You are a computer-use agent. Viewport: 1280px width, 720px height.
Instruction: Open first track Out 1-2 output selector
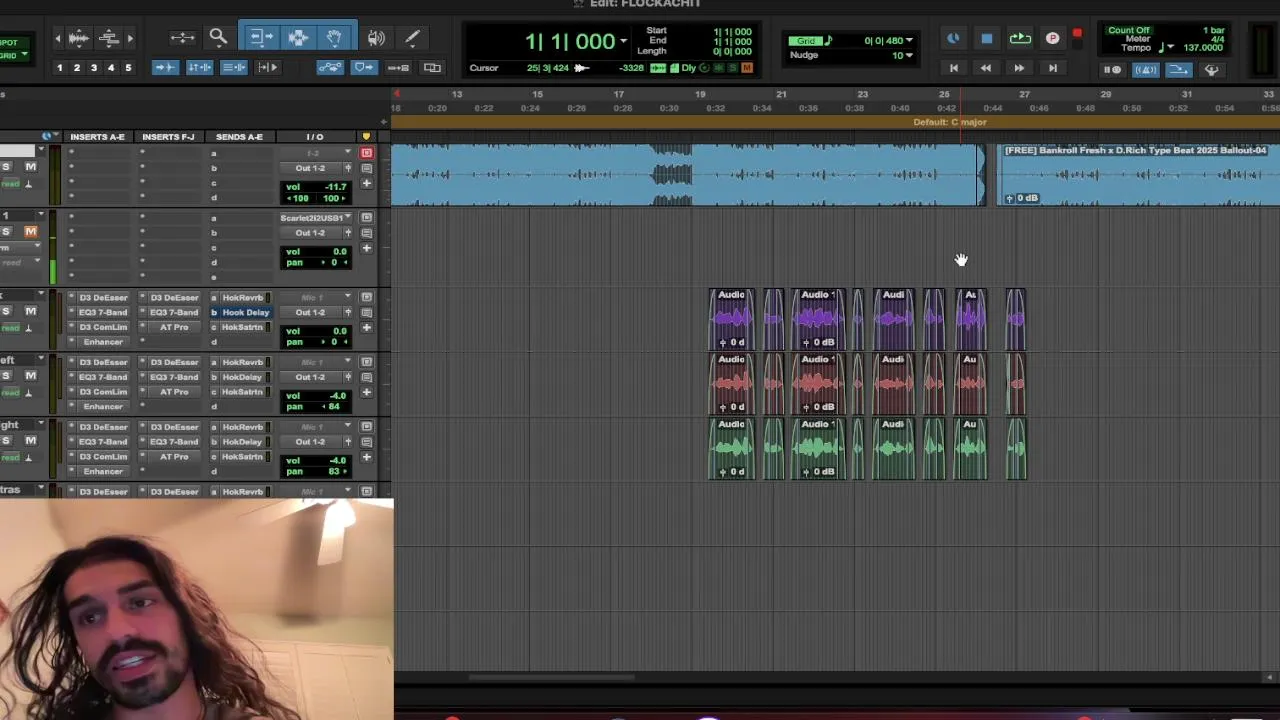pos(313,168)
